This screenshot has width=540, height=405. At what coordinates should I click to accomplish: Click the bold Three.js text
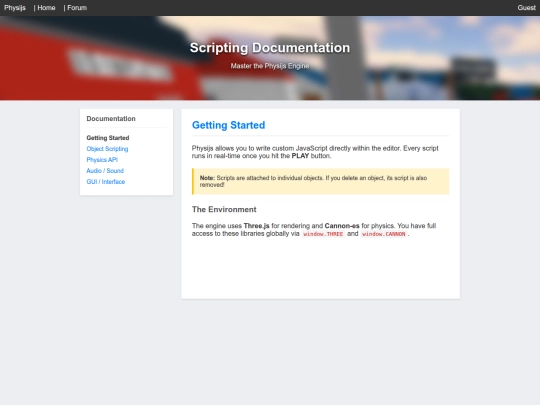[x=257, y=226]
